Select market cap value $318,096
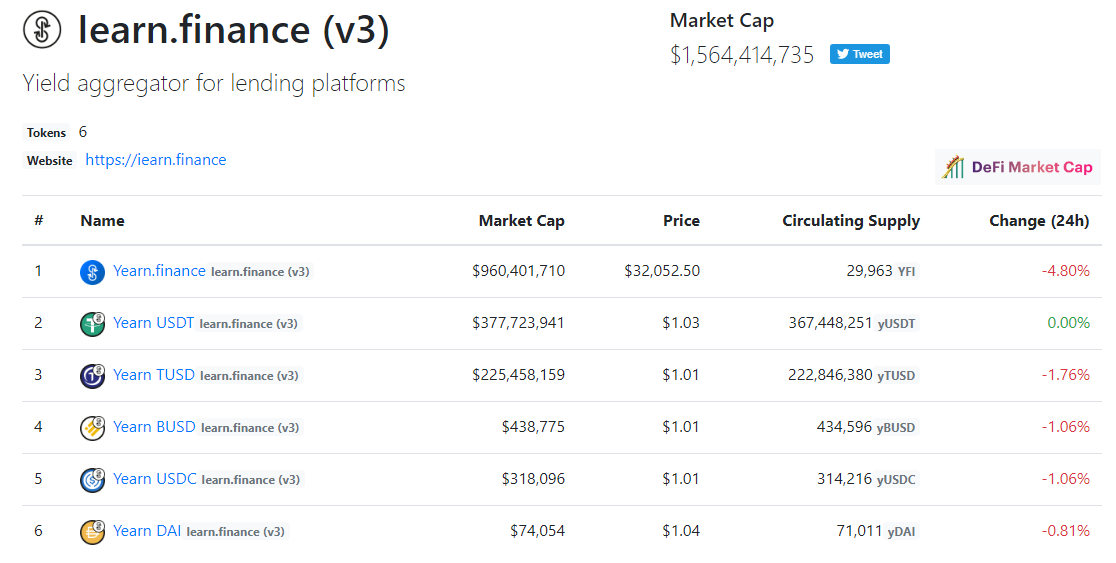This screenshot has width=1116, height=563. [x=533, y=479]
